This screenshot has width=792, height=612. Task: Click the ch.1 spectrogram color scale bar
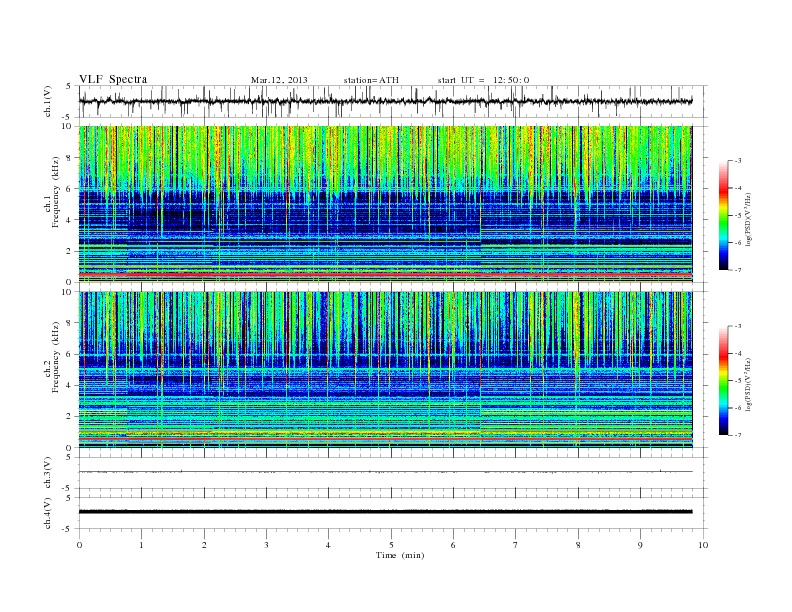[x=724, y=215]
